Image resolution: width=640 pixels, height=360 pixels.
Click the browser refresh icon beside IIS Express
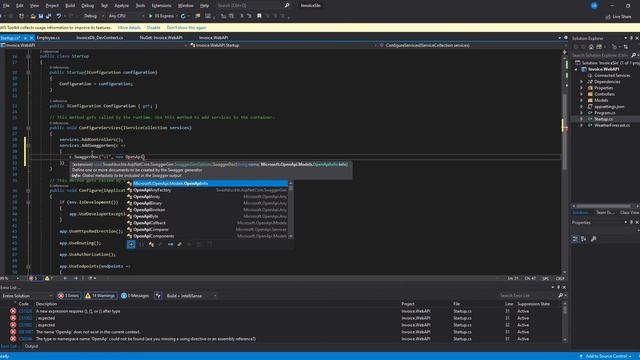pyautogui.click(x=183, y=16)
